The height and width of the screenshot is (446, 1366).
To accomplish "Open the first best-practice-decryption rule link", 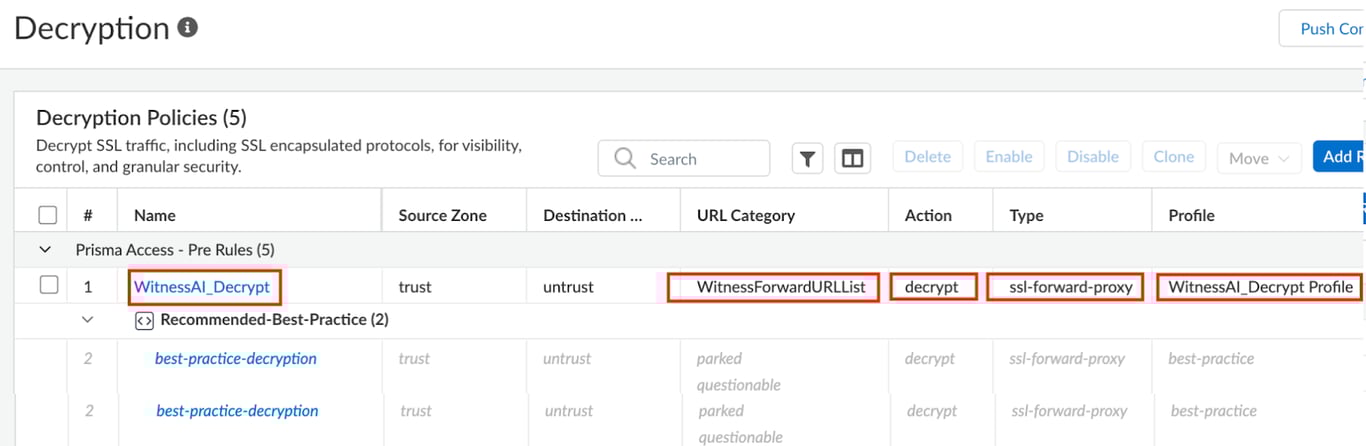I will pos(236,359).
